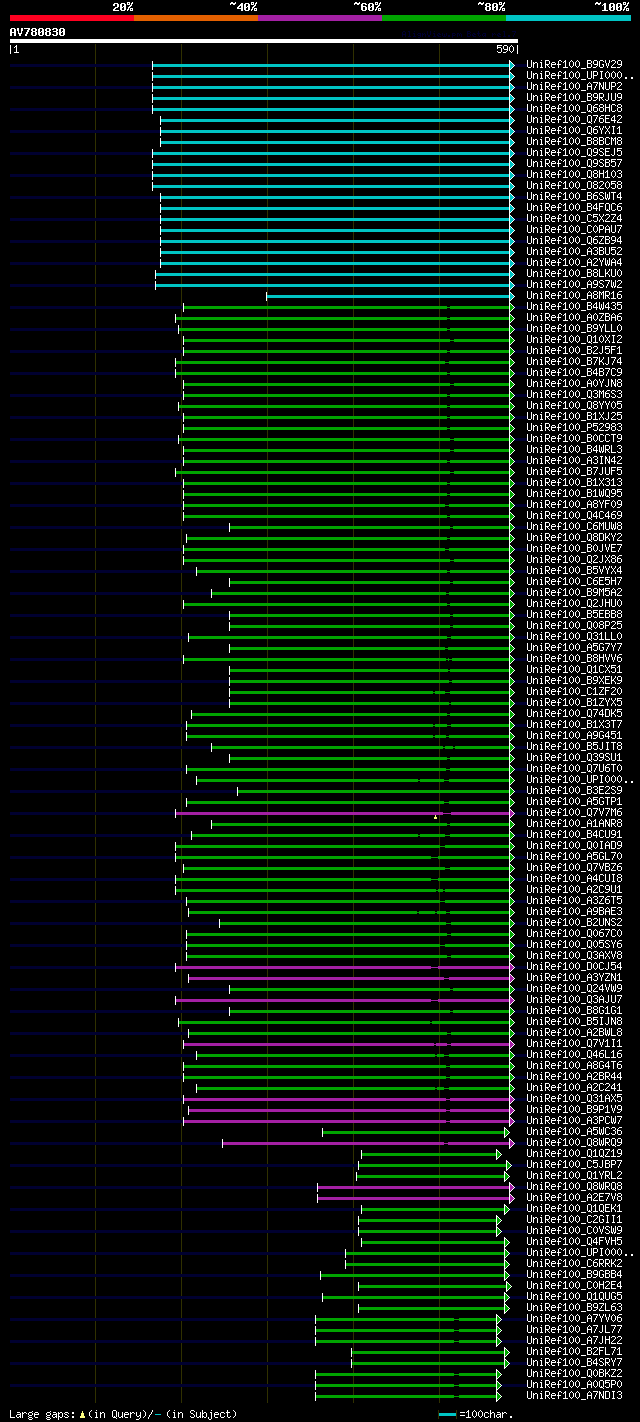Click the red 20% identity legend bar
640x1422 pixels.
click(x=72, y=17)
